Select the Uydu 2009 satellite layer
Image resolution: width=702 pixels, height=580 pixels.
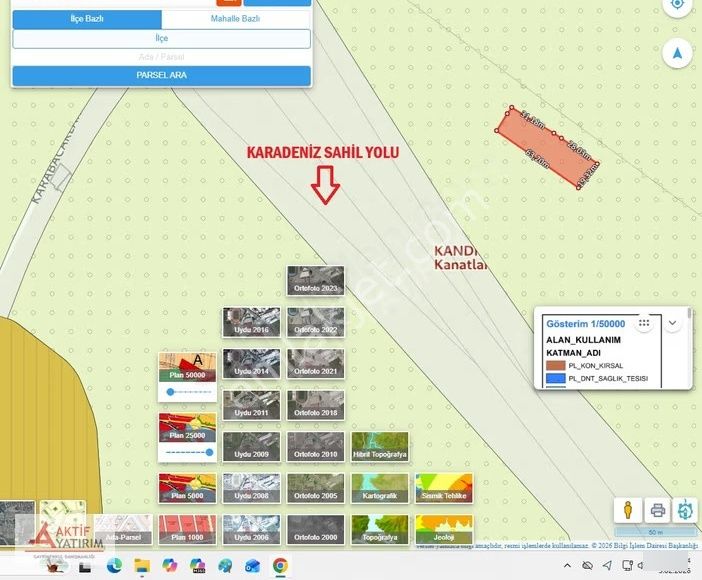[x=252, y=447]
